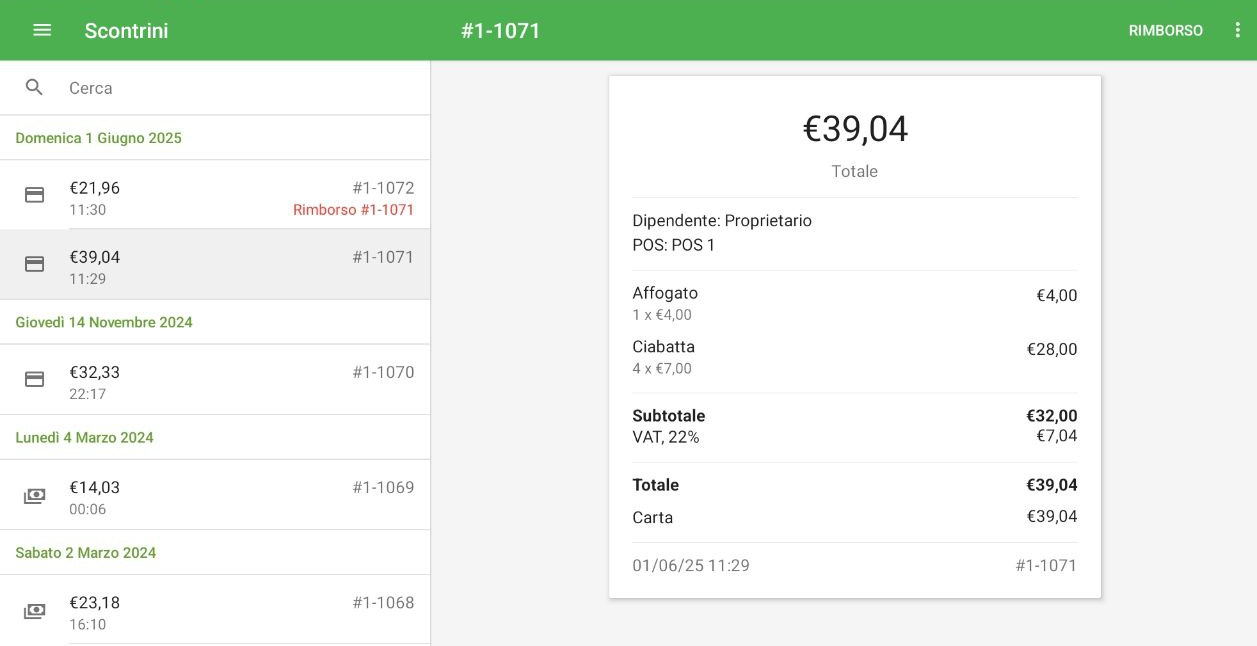
Task: Click the search magnifier icon
Action: click(x=34, y=88)
